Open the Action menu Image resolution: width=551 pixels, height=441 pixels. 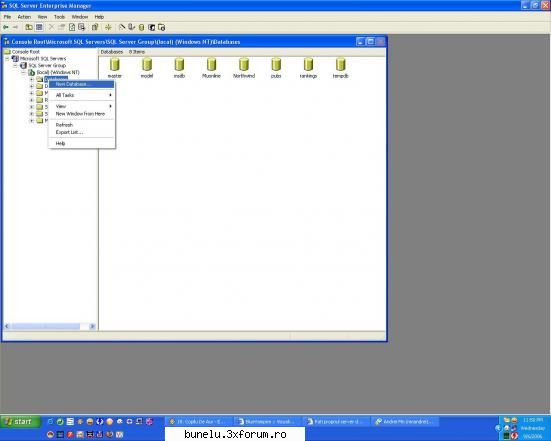point(24,17)
